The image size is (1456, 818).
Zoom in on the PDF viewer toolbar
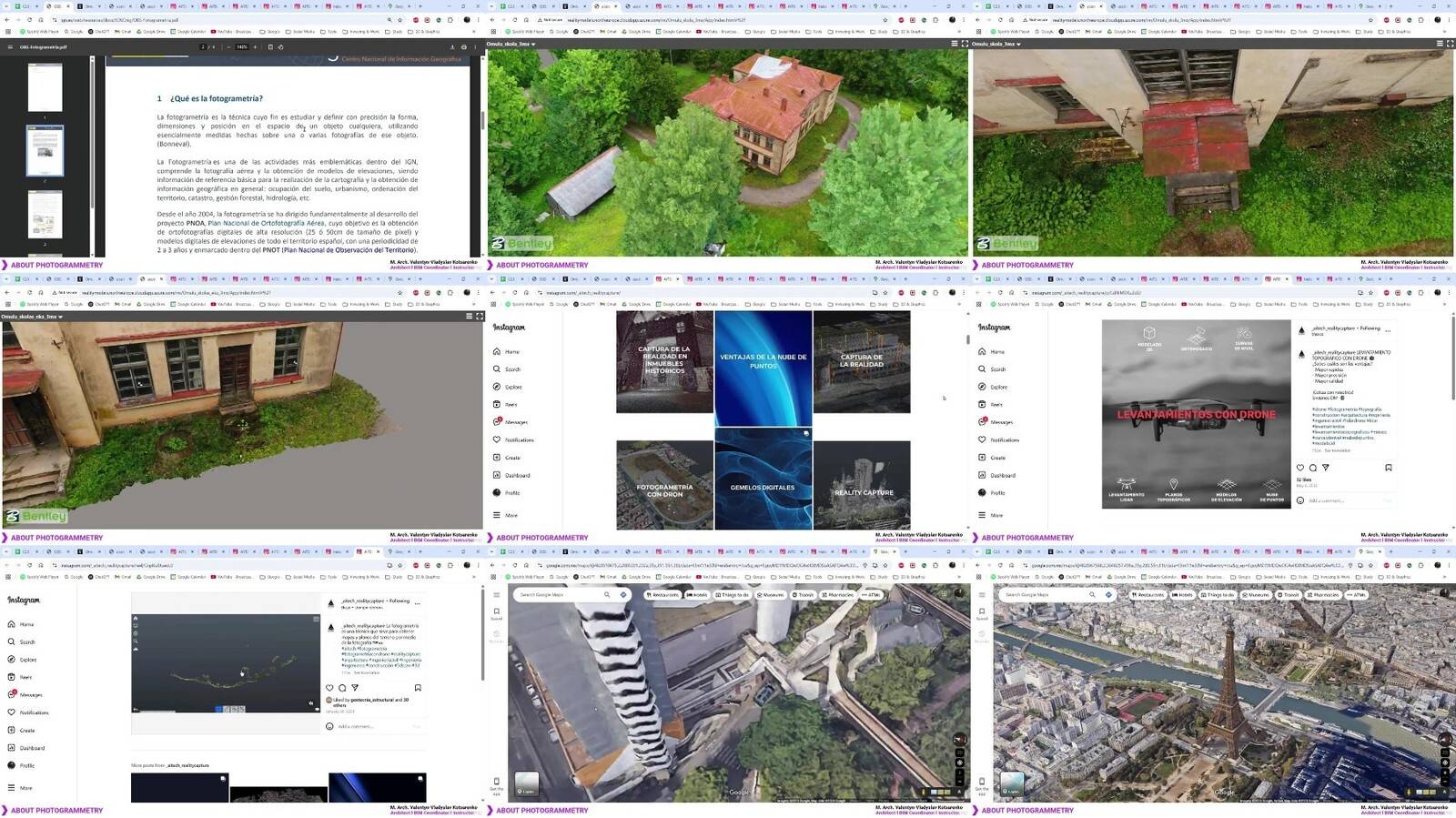pos(255,46)
